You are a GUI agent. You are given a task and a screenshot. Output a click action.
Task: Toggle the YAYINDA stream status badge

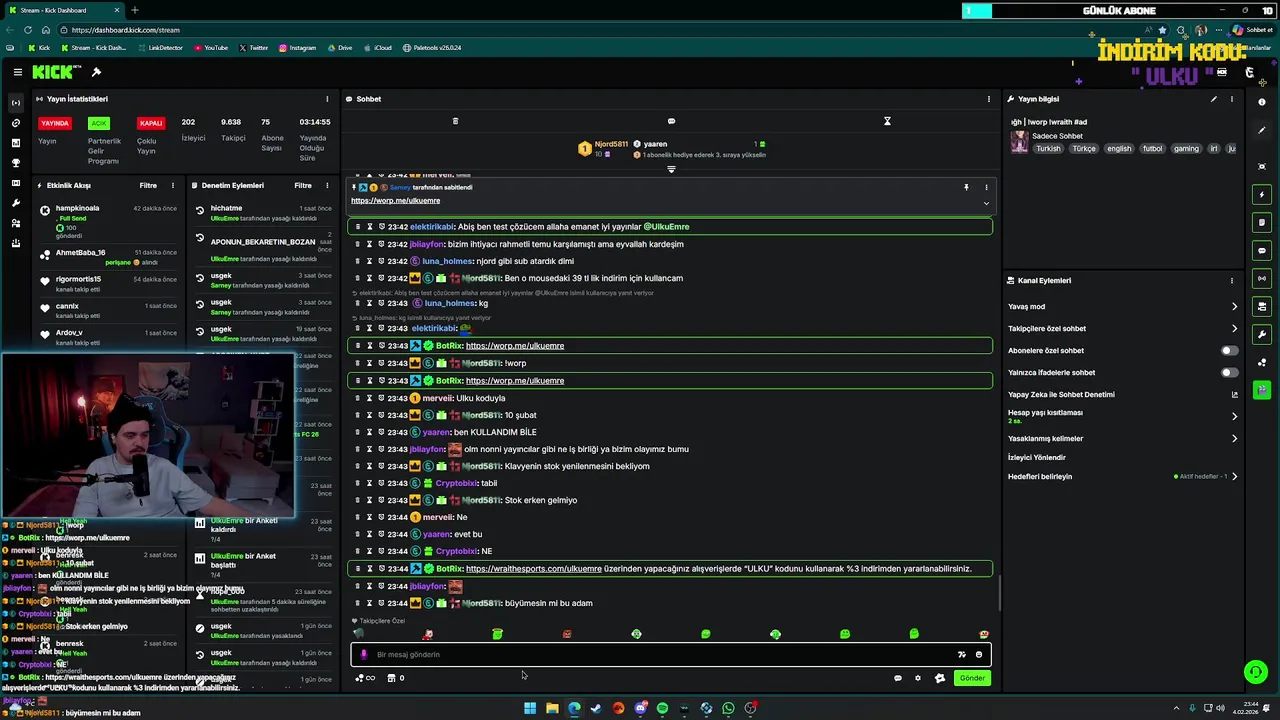(x=55, y=123)
